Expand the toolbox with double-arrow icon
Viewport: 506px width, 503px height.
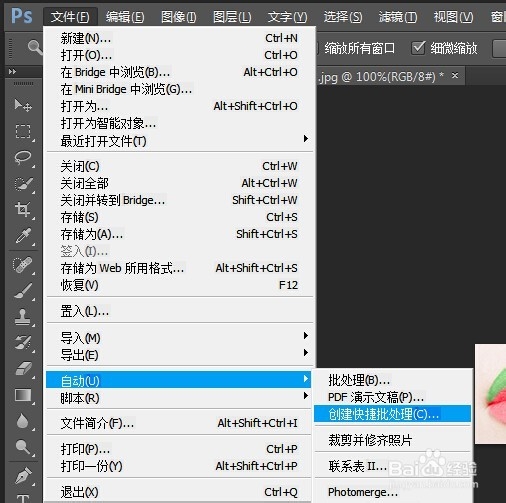[x=12, y=71]
